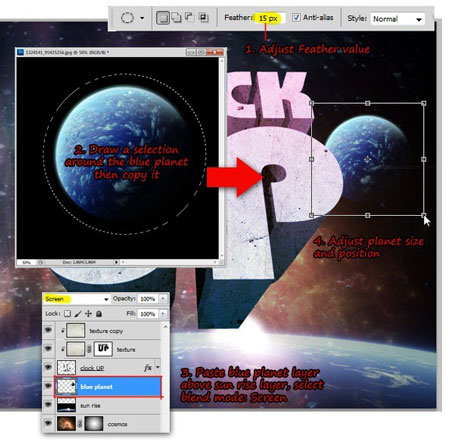Screen dimensions: 450x446
Task: Click the mask link icon on cosmos layer
Action: pos(80,424)
